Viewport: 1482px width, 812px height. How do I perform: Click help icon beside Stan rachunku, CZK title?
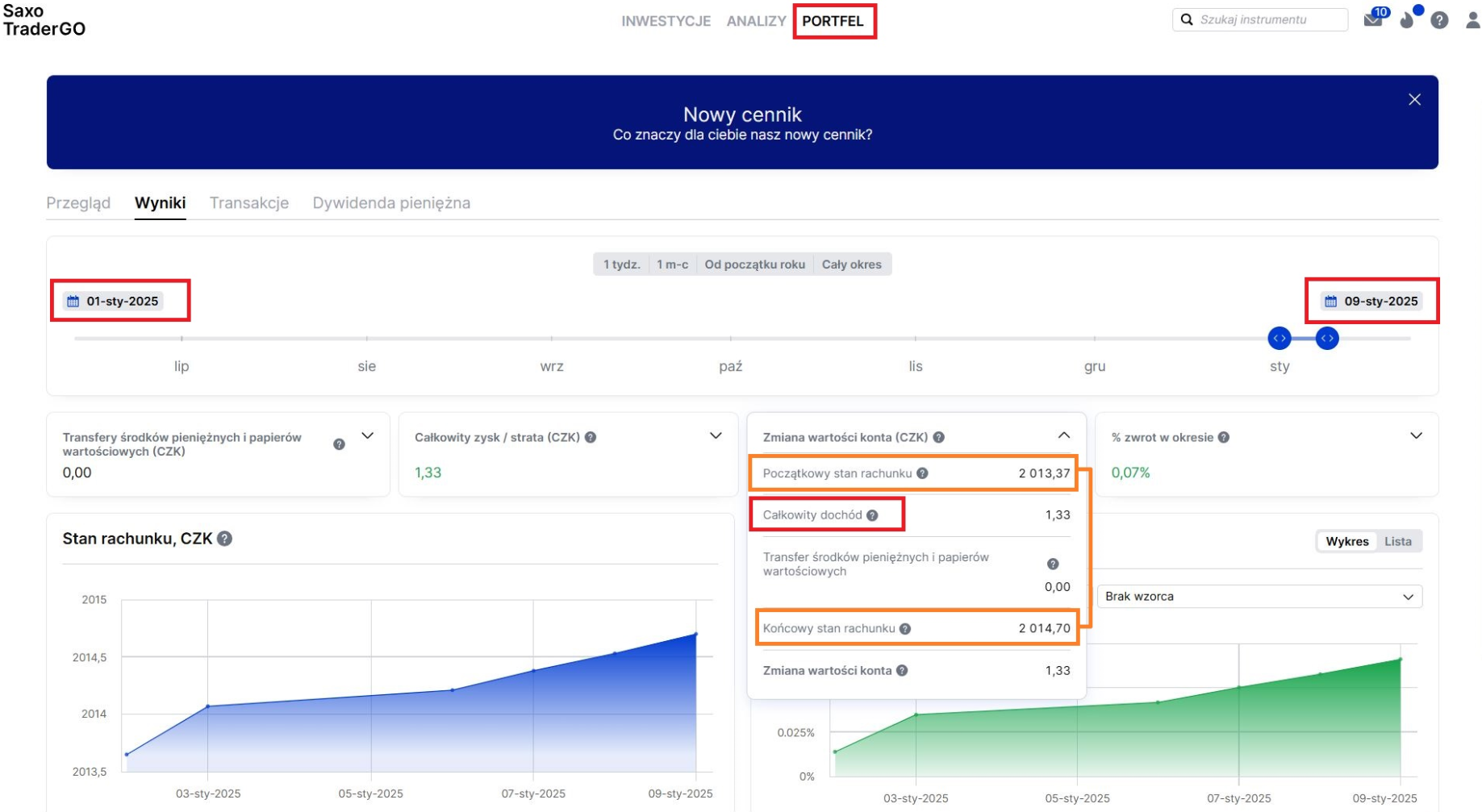pos(225,539)
